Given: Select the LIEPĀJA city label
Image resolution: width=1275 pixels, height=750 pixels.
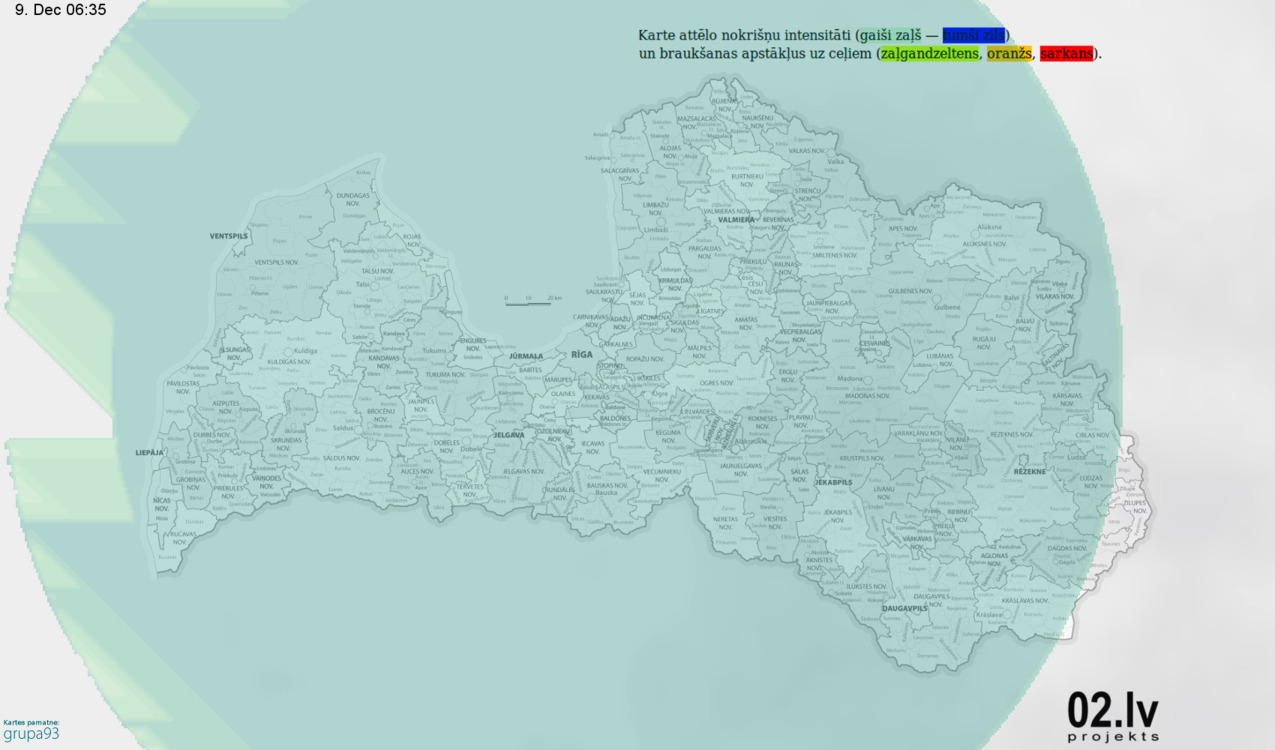Looking at the screenshot, I should pyautogui.click(x=149, y=453).
